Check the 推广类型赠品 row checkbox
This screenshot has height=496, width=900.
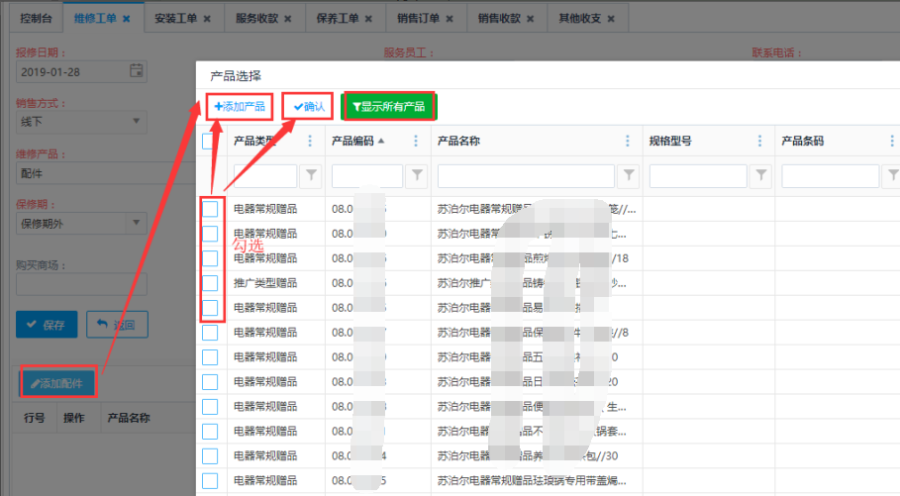click(x=210, y=283)
